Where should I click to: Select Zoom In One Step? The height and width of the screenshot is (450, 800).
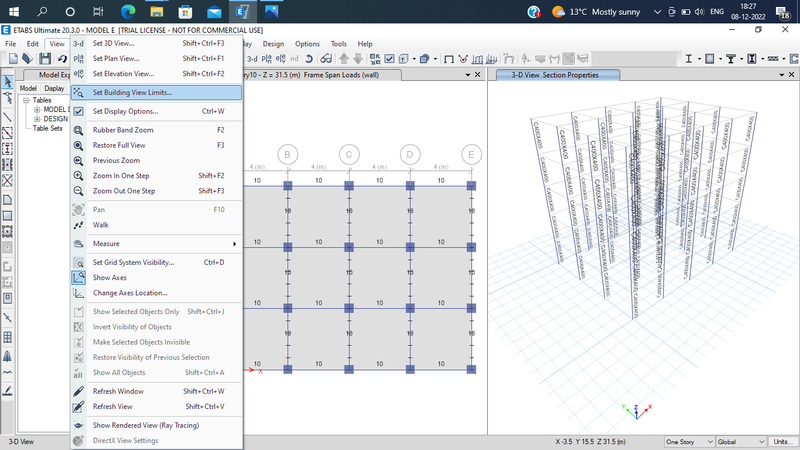click(x=157, y=176)
